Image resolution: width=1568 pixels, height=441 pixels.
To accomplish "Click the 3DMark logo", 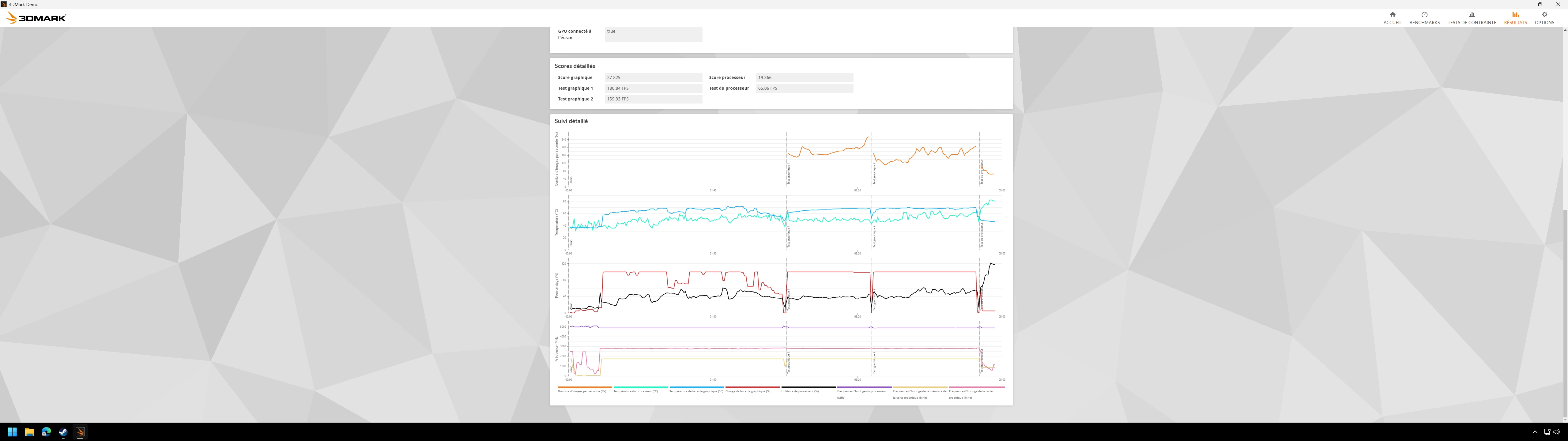I will click(x=36, y=18).
